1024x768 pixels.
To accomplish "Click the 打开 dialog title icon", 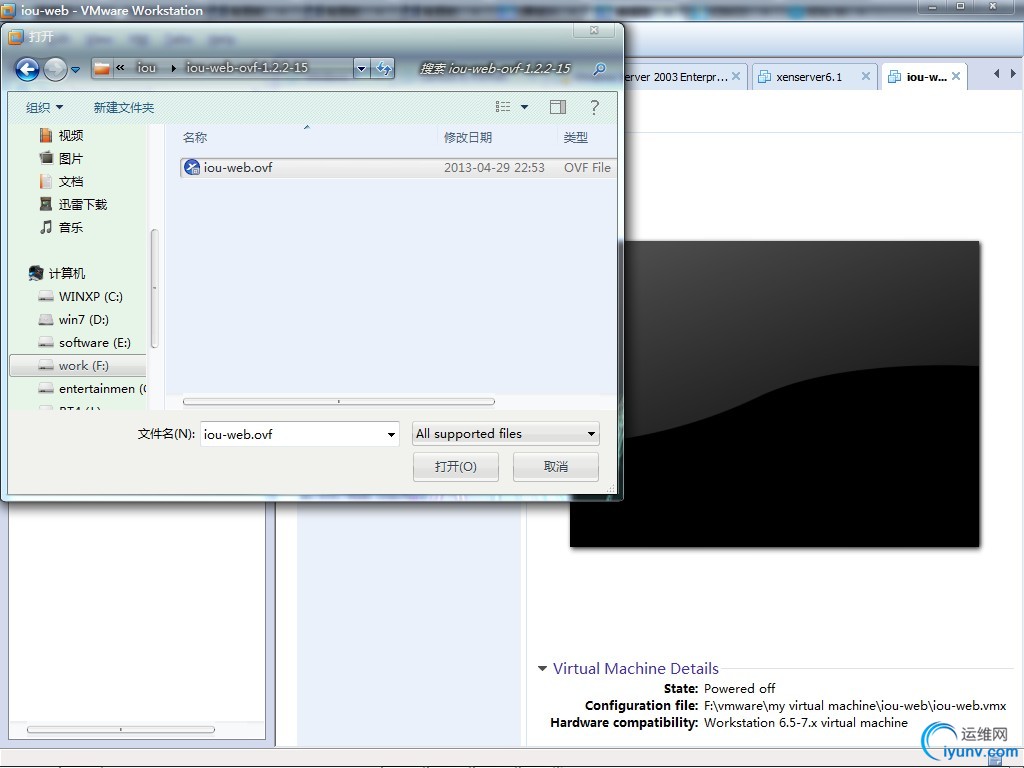I will pyautogui.click(x=16, y=37).
